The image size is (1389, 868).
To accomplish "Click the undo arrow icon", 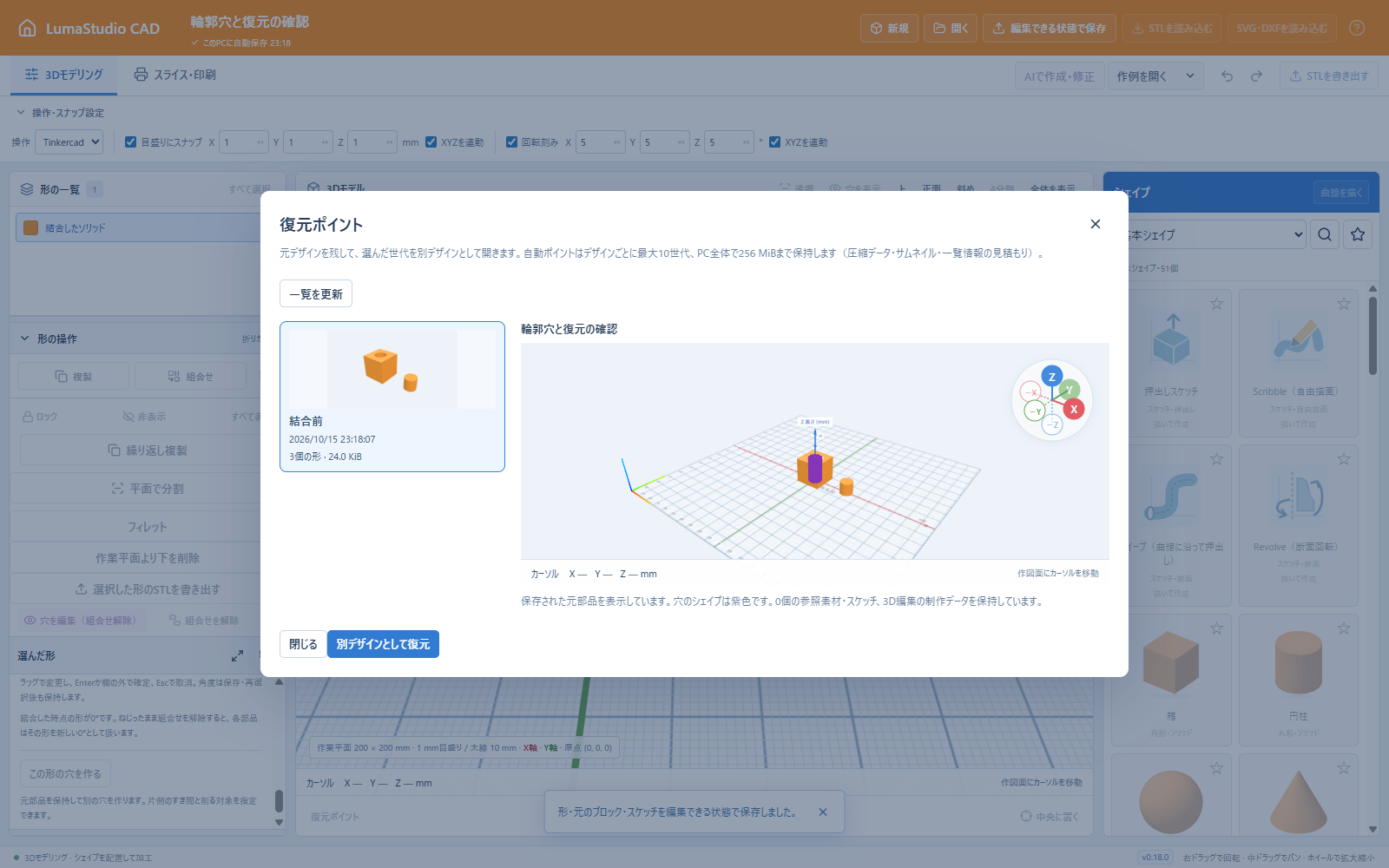I will tap(1227, 76).
